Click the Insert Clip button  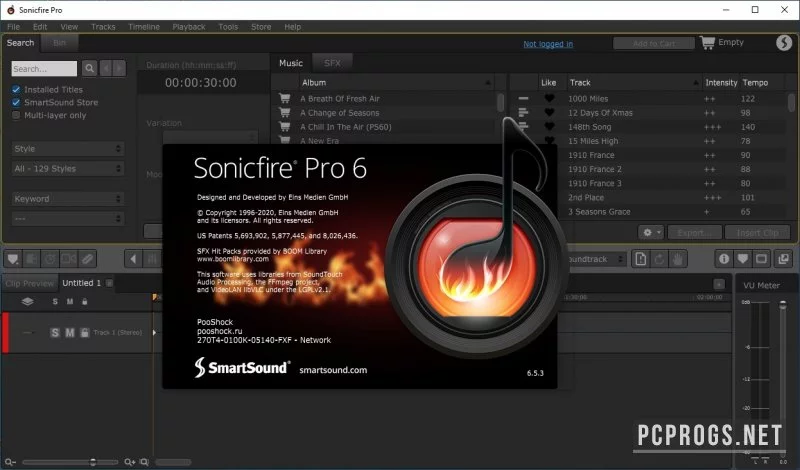[757, 233]
